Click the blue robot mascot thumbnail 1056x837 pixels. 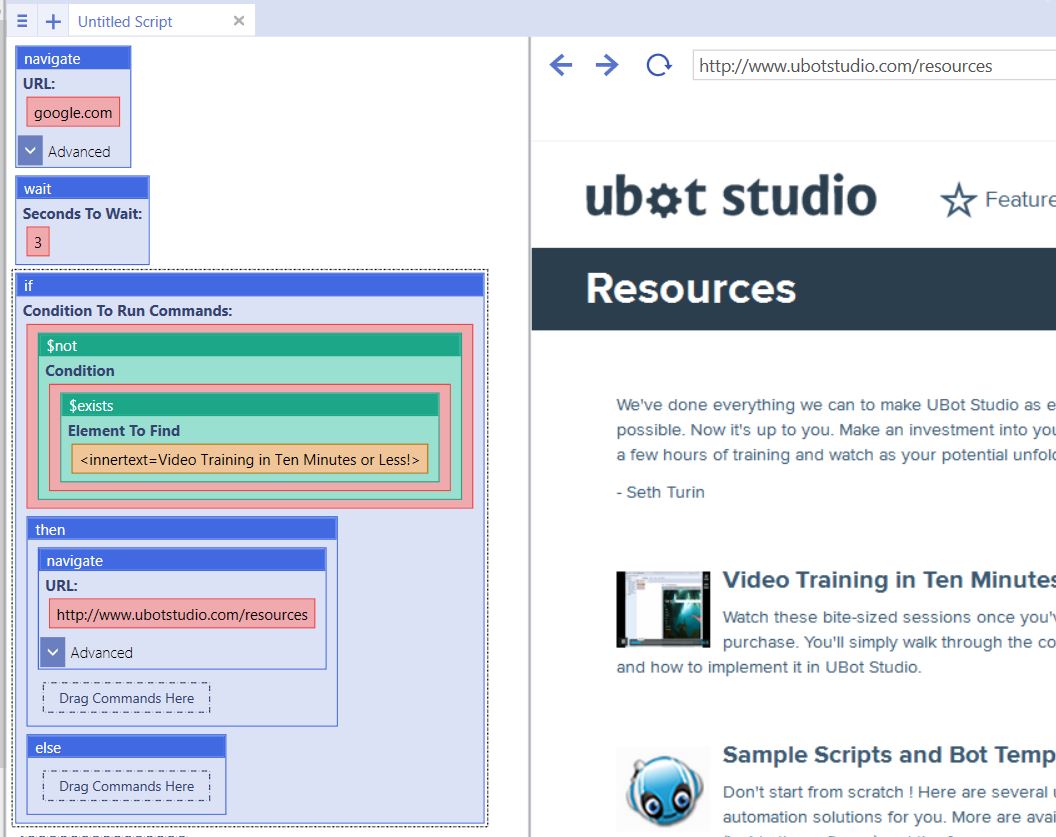pos(664,790)
